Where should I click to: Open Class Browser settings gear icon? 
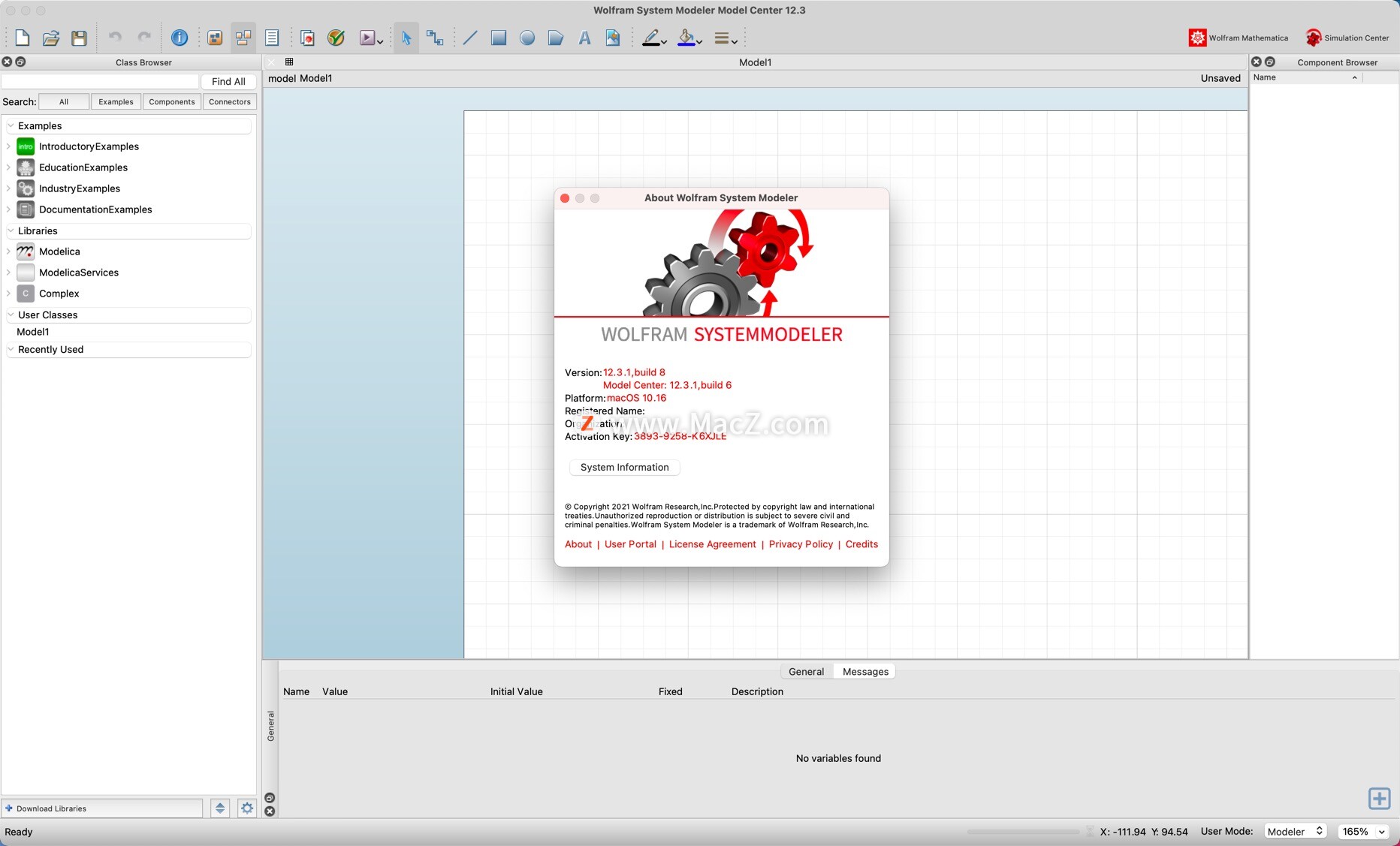click(247, 808)
